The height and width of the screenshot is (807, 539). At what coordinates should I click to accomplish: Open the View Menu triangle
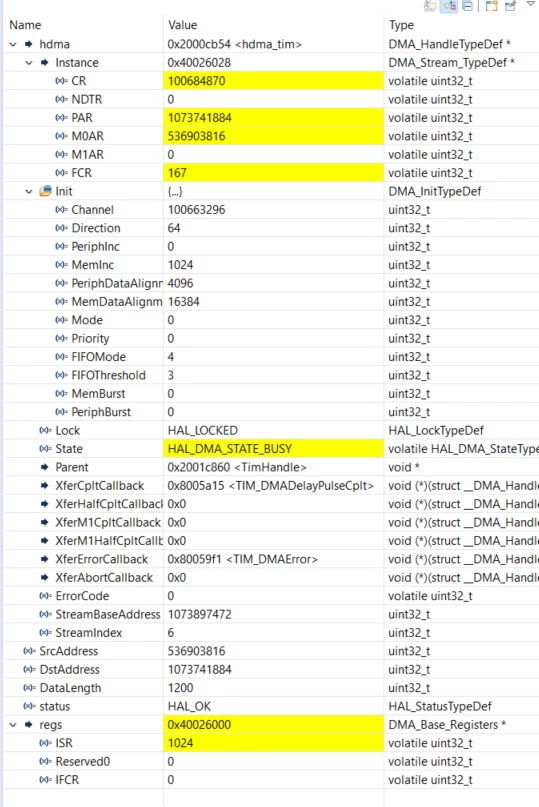[530, 5]
